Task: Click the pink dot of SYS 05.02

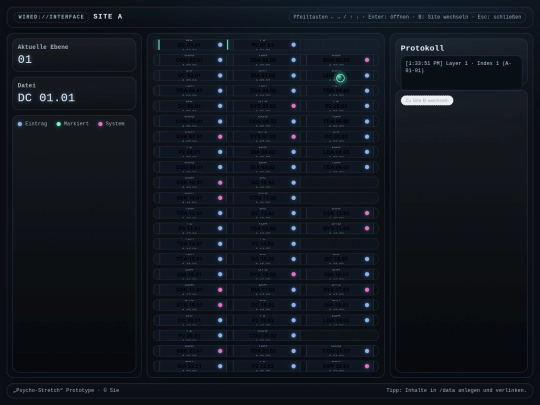Action: [293, 106]
